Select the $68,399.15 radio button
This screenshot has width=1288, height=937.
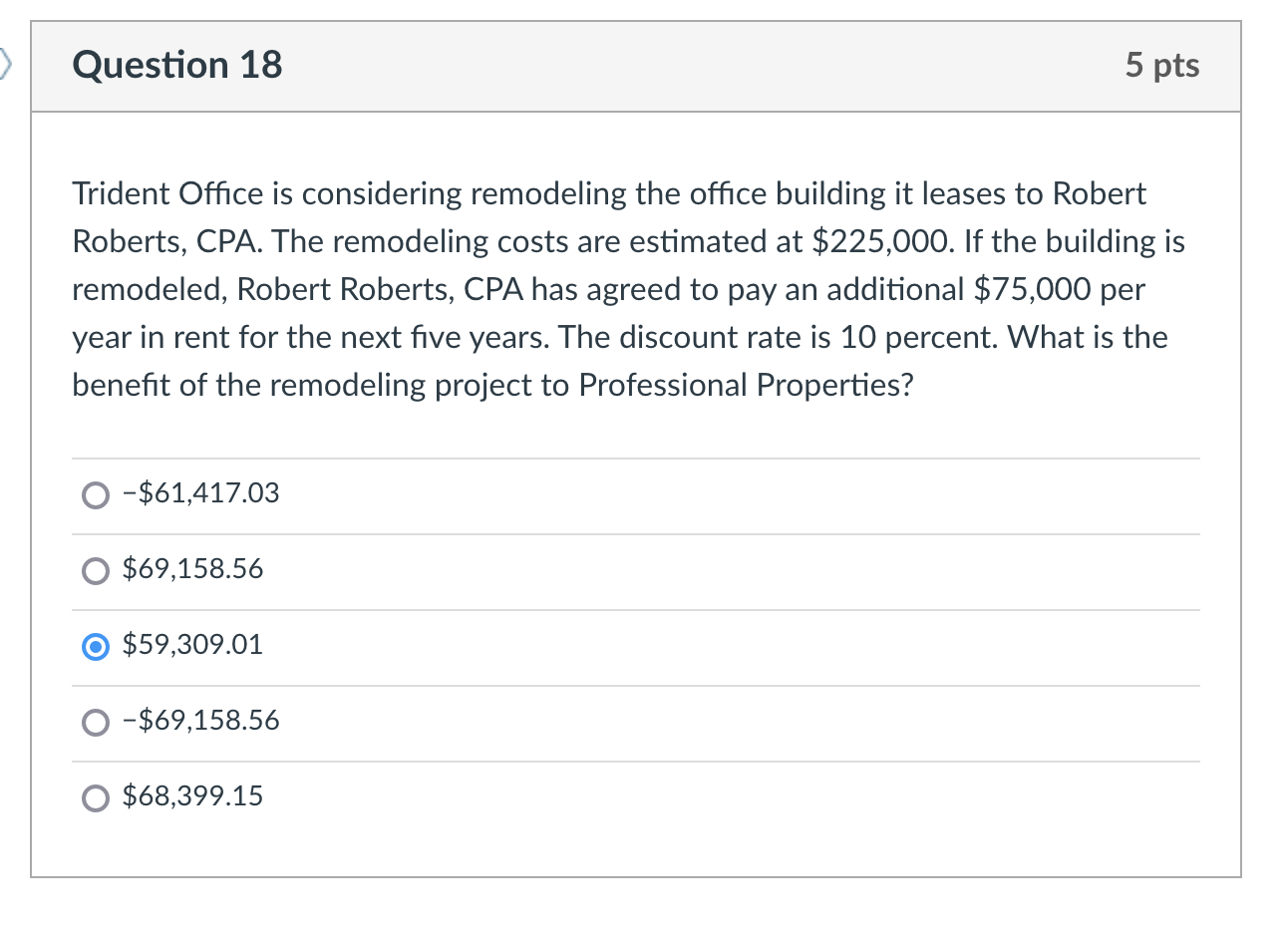pyautogui.click(x=95, y=797)
